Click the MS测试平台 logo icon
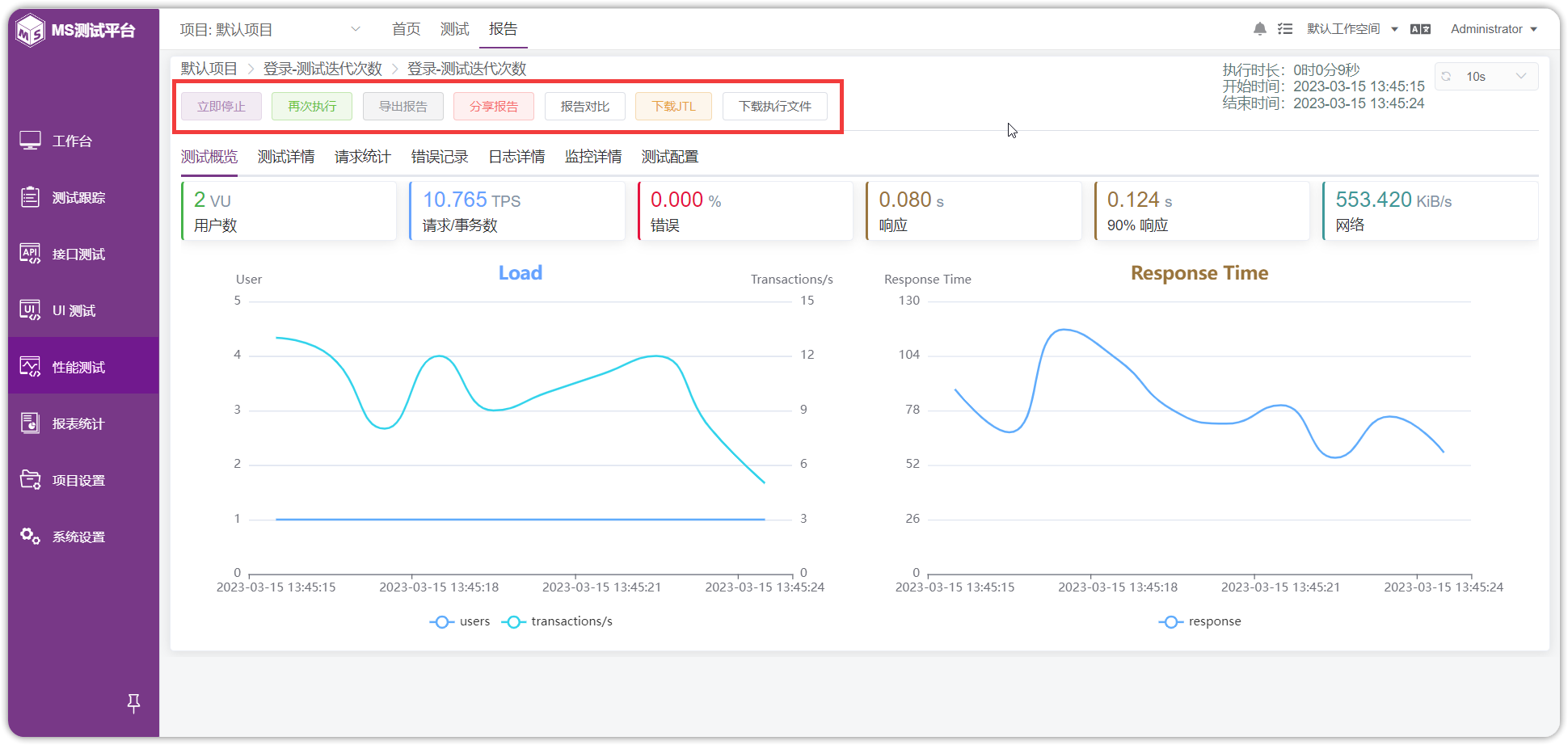This screenshot has width=1568, height=745. coord(31,31)
